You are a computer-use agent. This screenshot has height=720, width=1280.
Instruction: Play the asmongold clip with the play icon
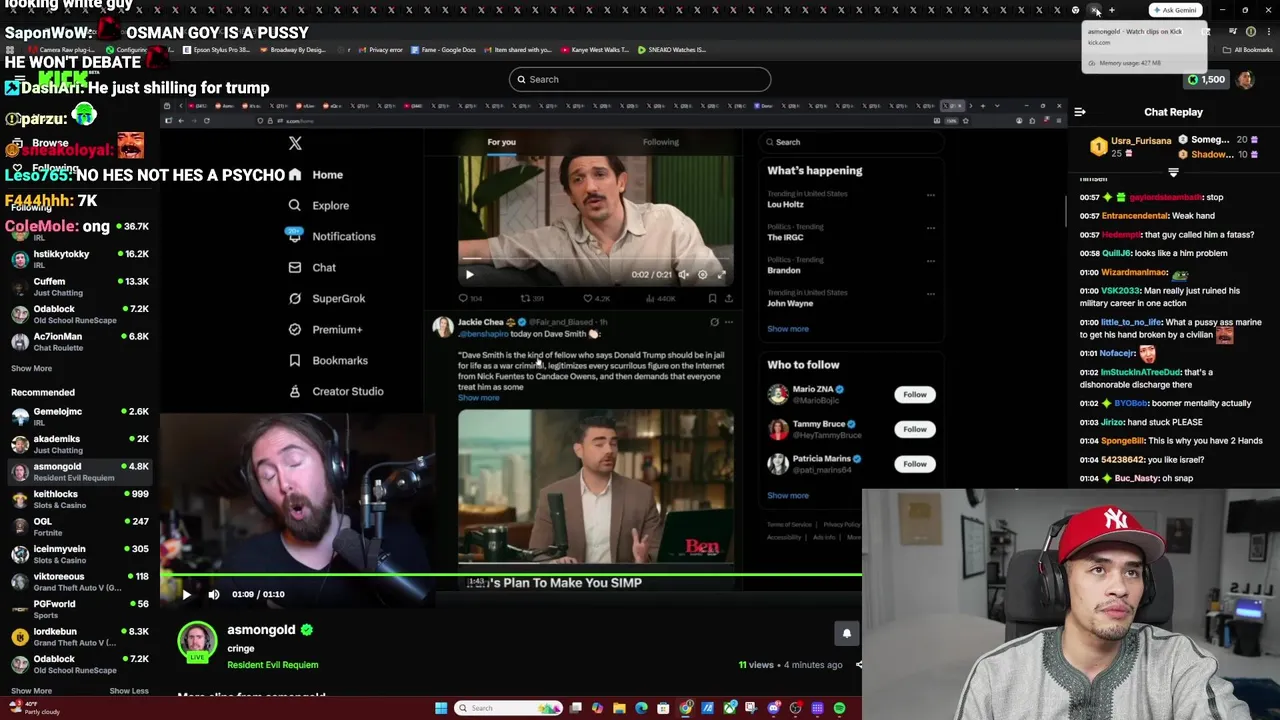click(x=186, y=594)
